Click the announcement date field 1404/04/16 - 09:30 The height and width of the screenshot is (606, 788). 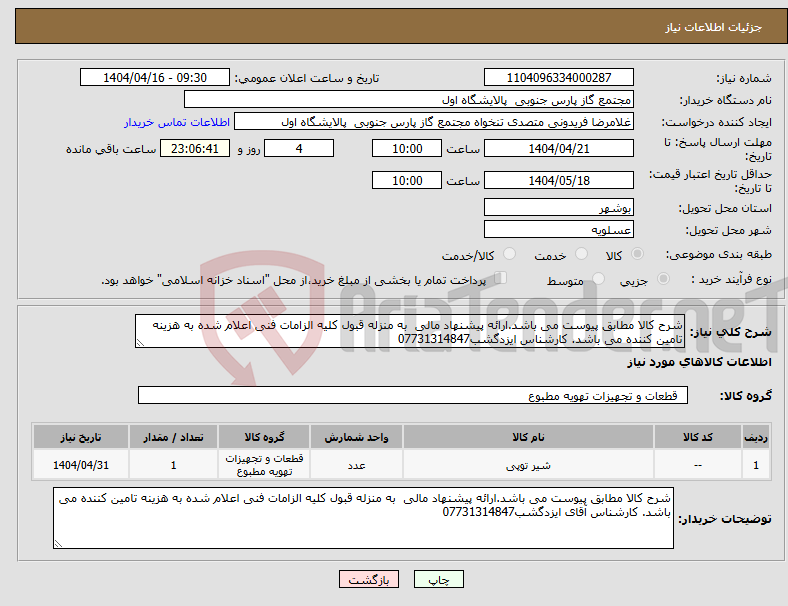tap(155, 78)
